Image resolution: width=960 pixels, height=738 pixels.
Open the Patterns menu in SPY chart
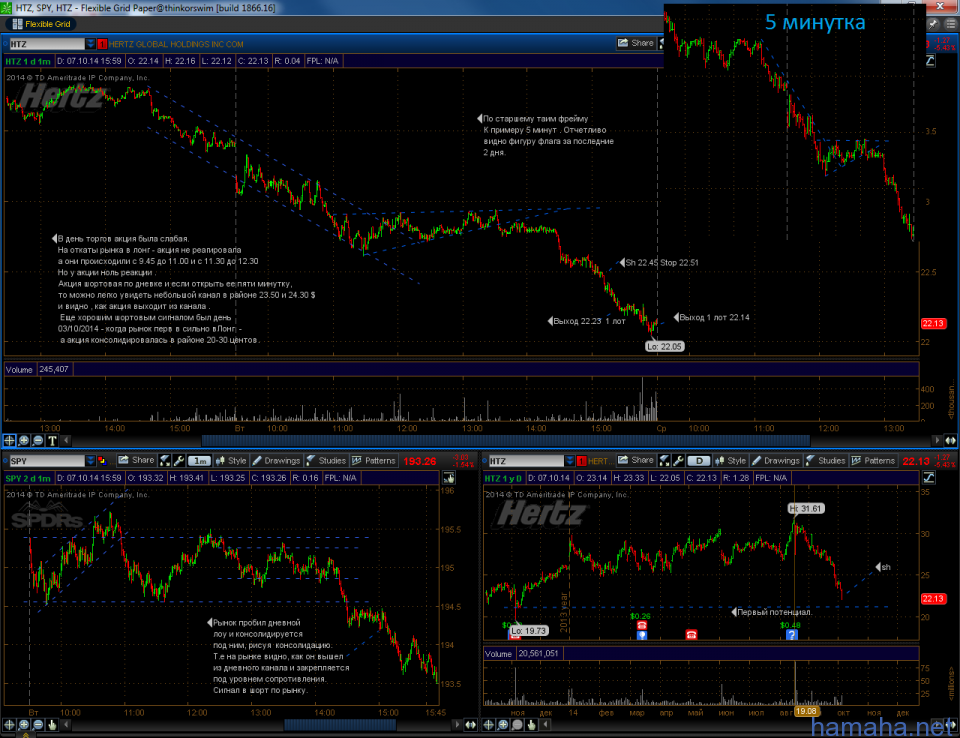pos(373,461)
